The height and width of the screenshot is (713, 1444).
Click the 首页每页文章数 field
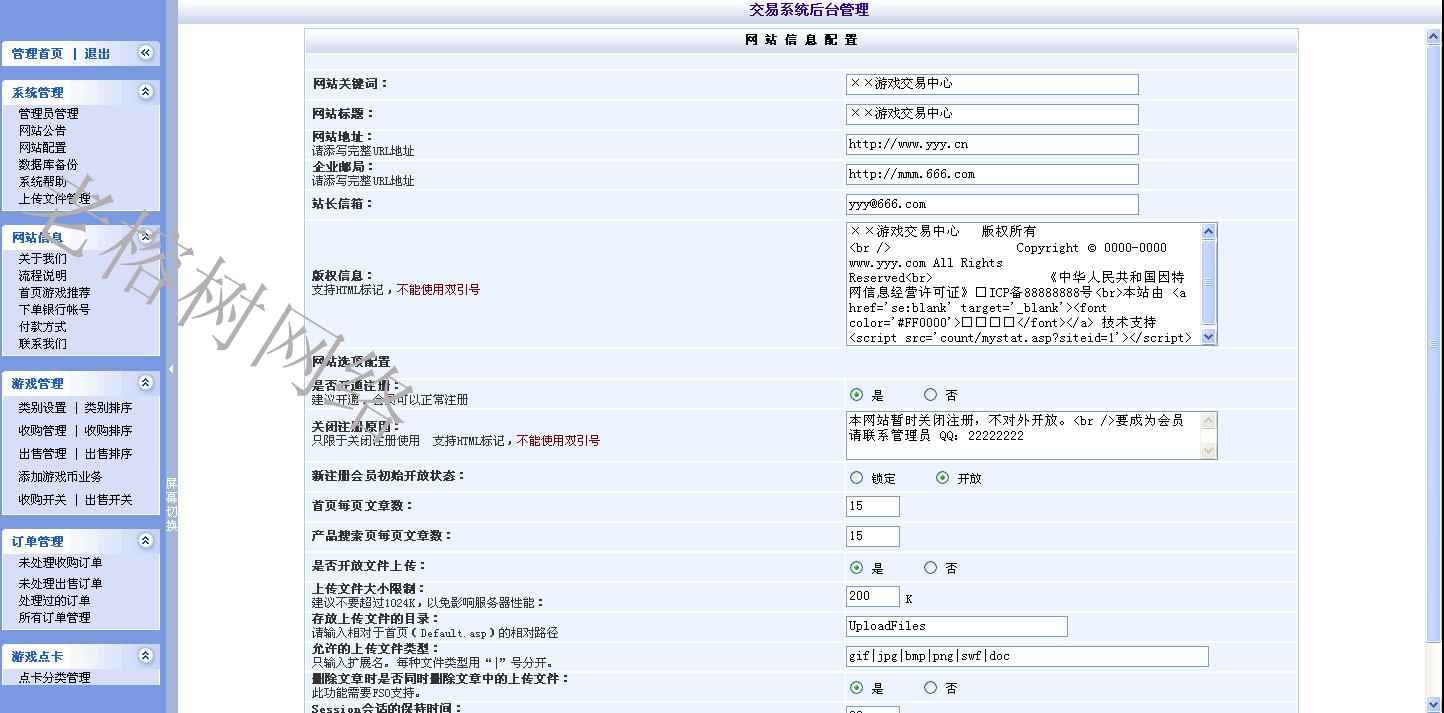click(872, 506)
